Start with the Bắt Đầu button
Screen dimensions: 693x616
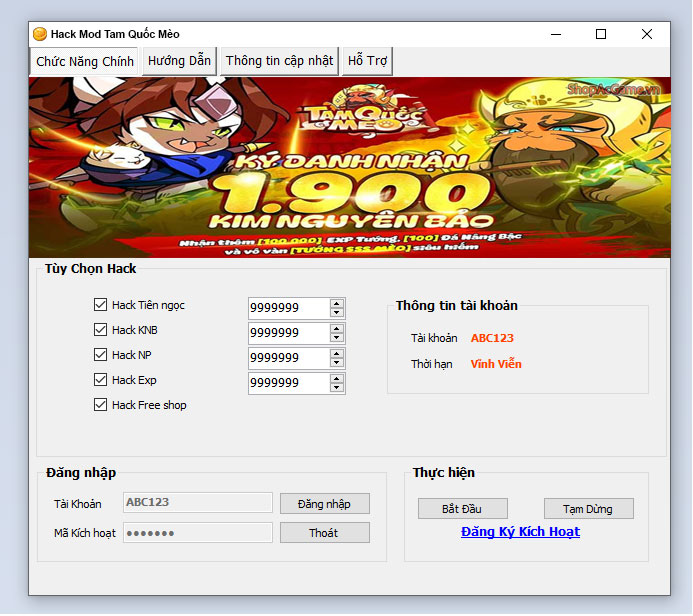(462, 509)
